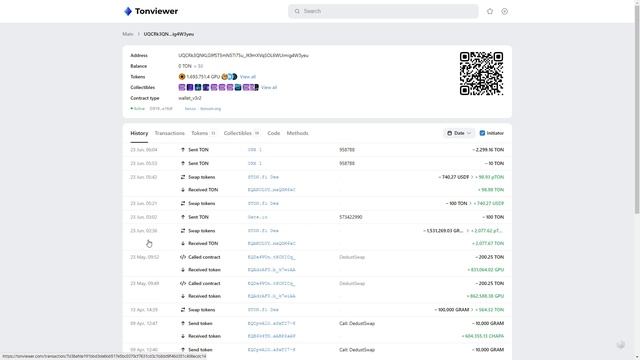Click the +831,064.02 GPU amount
Viewport: 640px width, 360px height.
(x=486, y=270)
